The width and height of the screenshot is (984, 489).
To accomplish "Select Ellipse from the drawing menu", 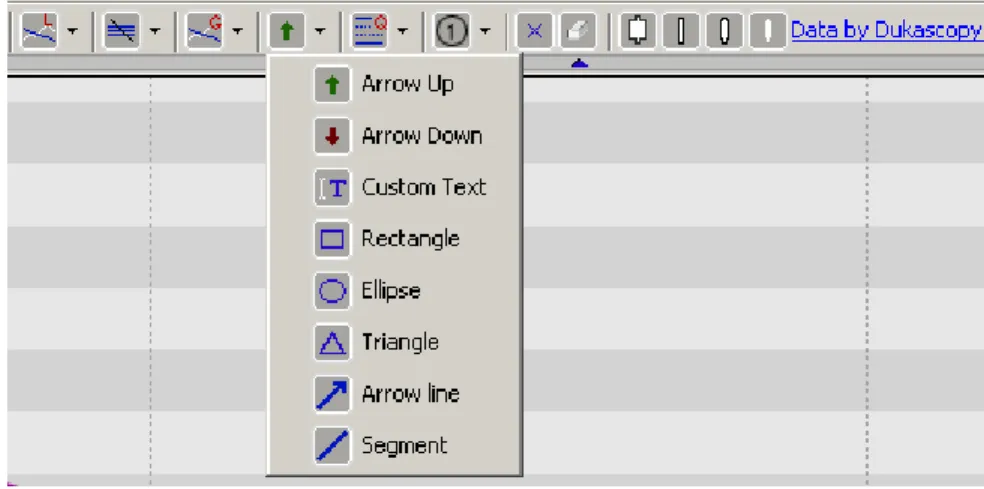I will pos(394,291).
